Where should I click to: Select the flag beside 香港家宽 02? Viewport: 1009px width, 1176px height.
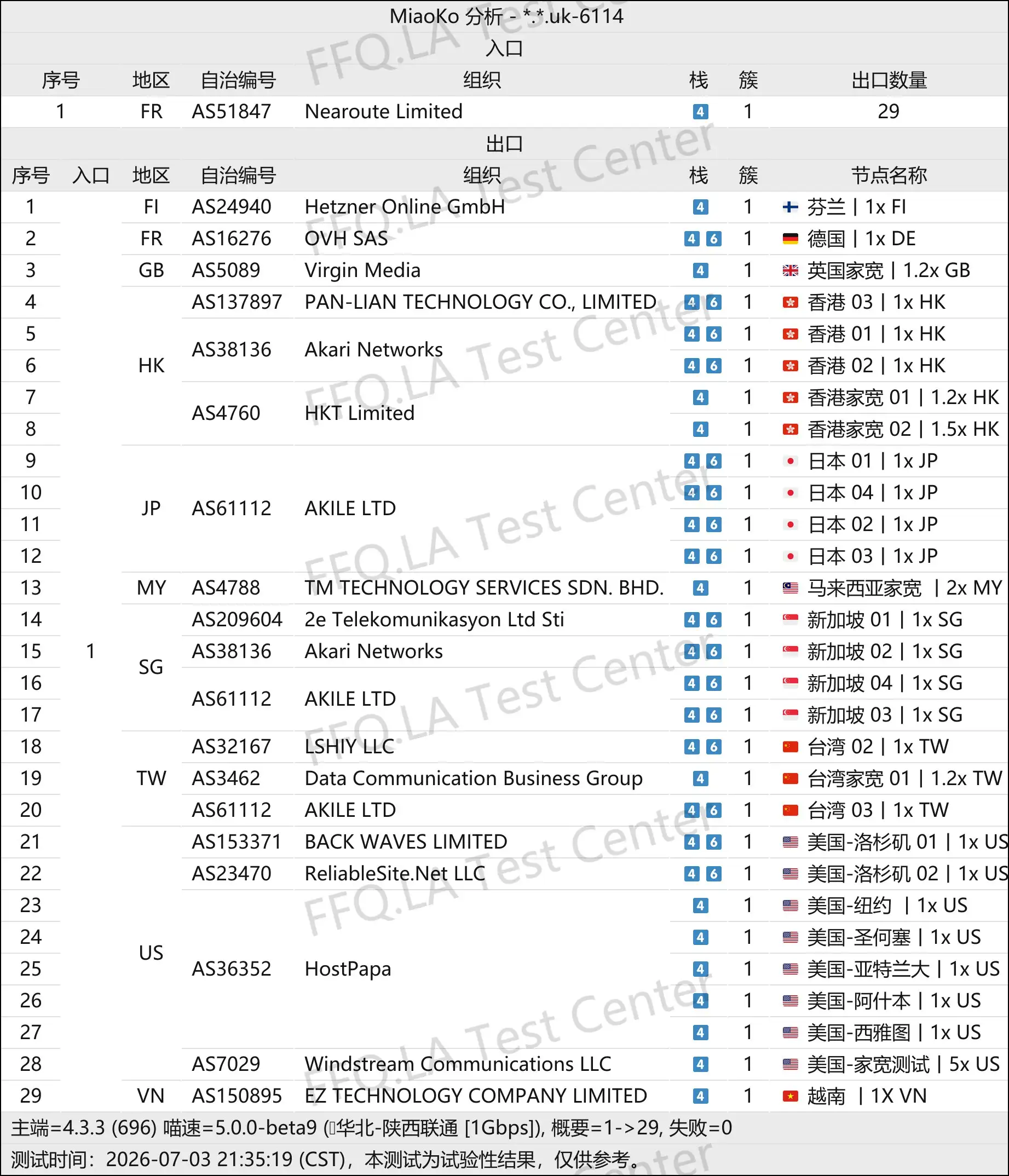pyautogui.click(x=790, y=430)
